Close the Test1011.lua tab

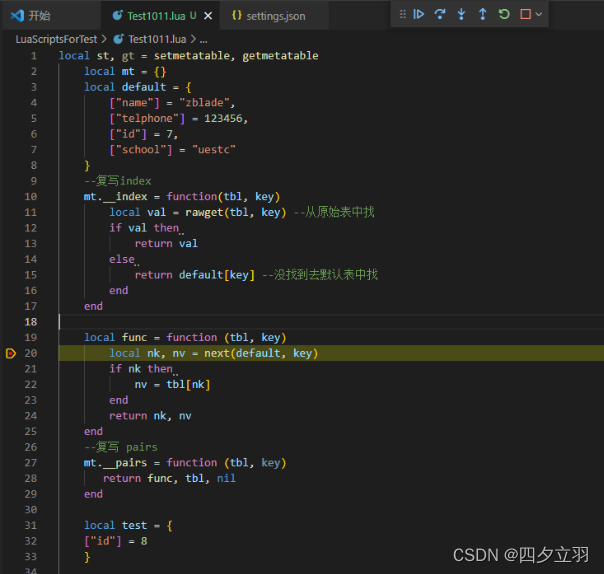208,16
